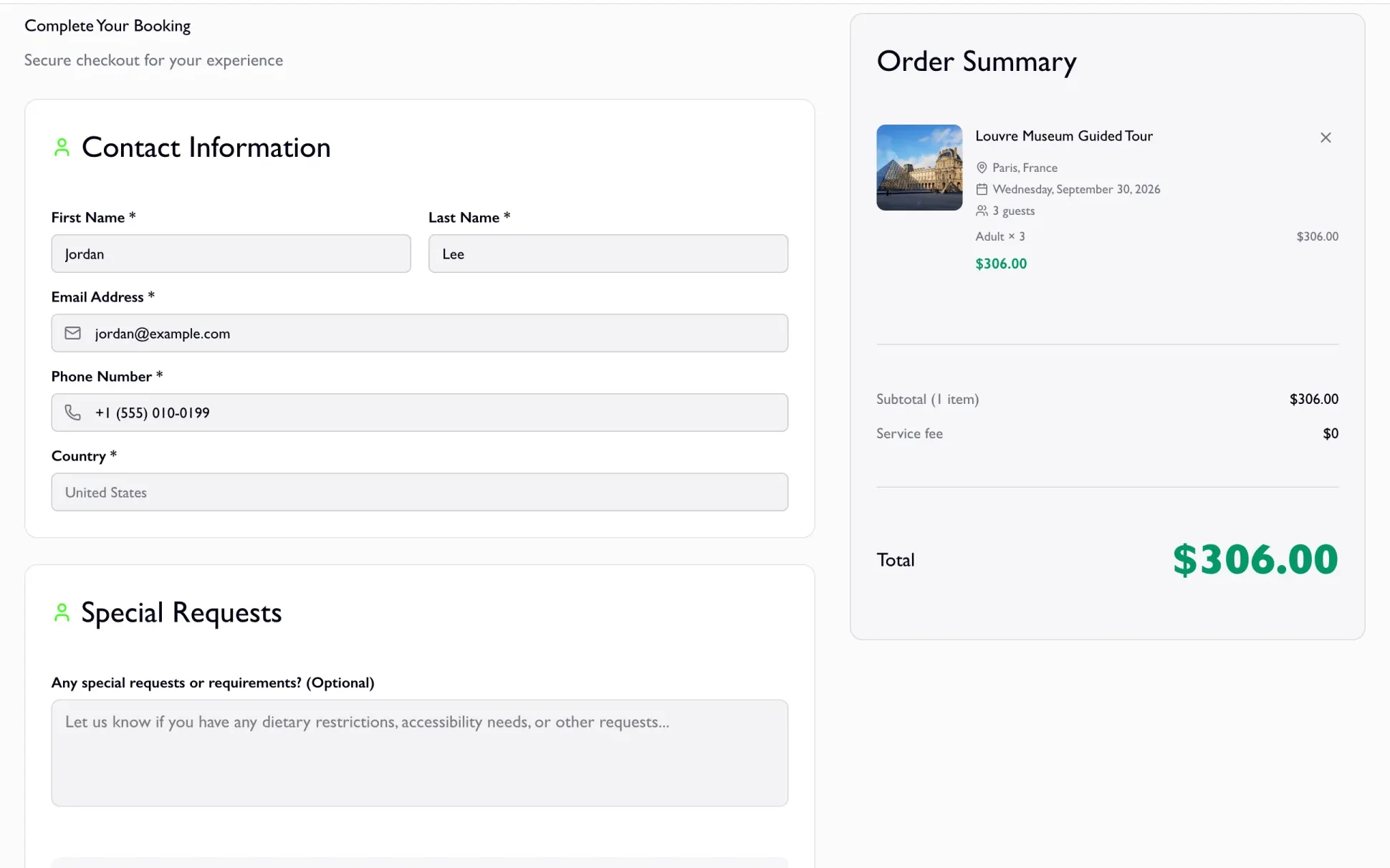
Task: Click the Country * label
Action: (84, 455)
